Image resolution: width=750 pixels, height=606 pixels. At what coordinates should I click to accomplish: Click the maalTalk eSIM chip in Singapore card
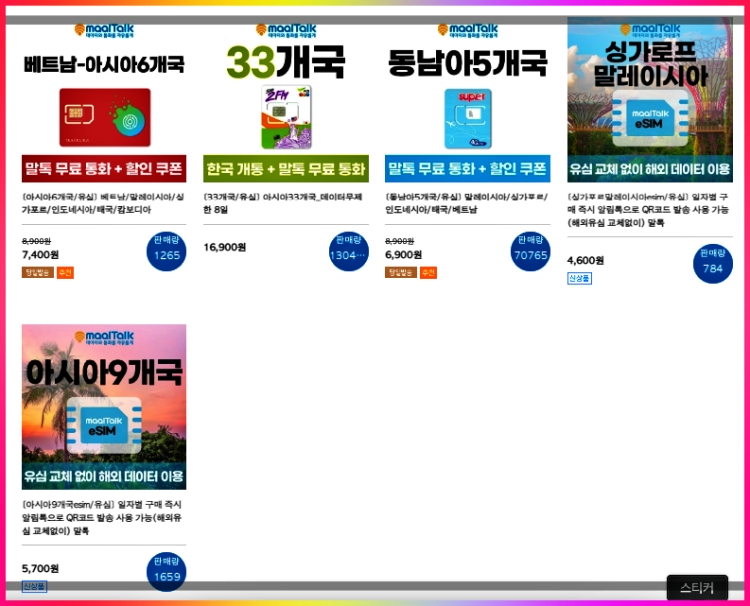pyautogui.click(x=650, y=118)
